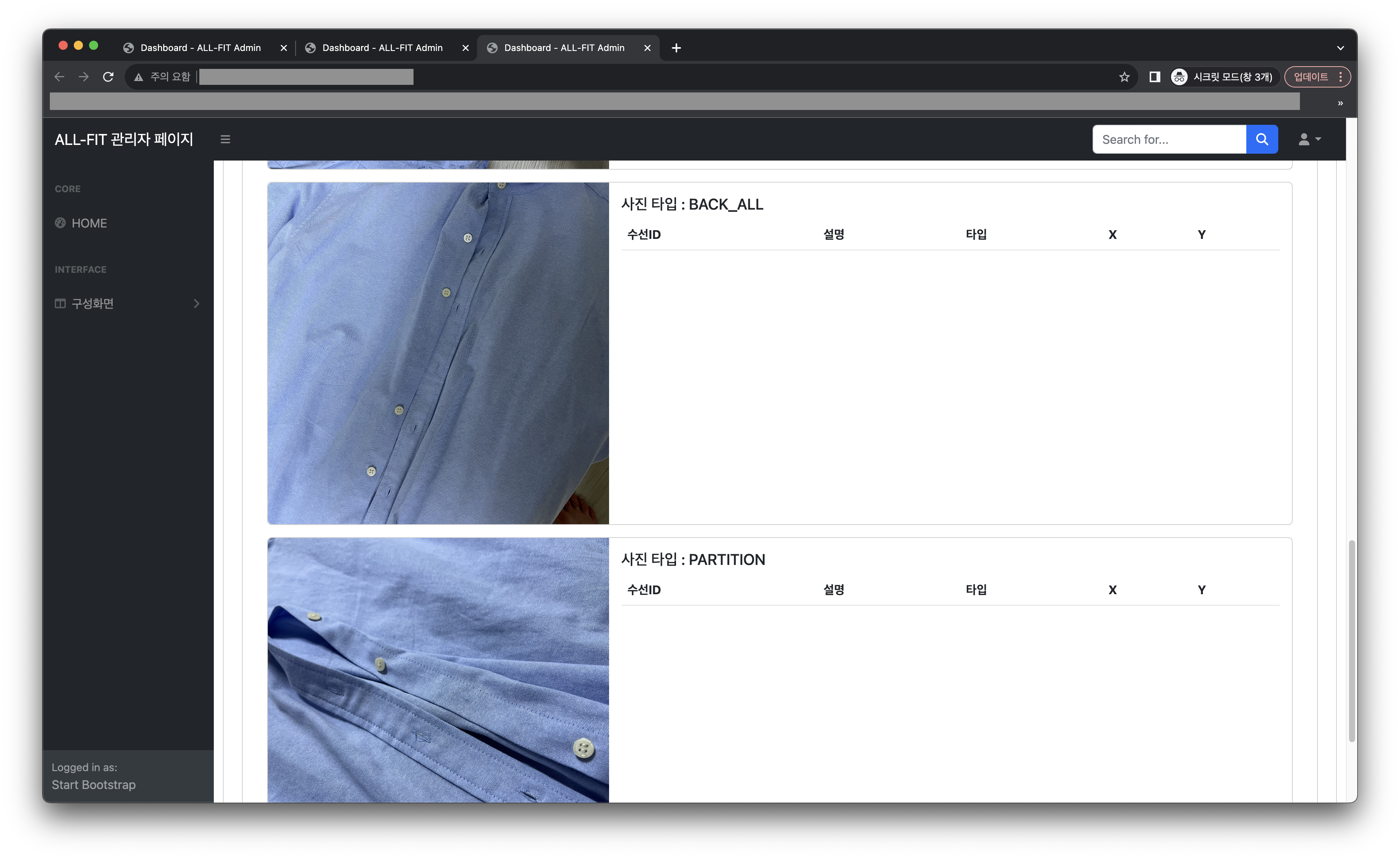Click the 업데이트 update button

[1310, 77]
